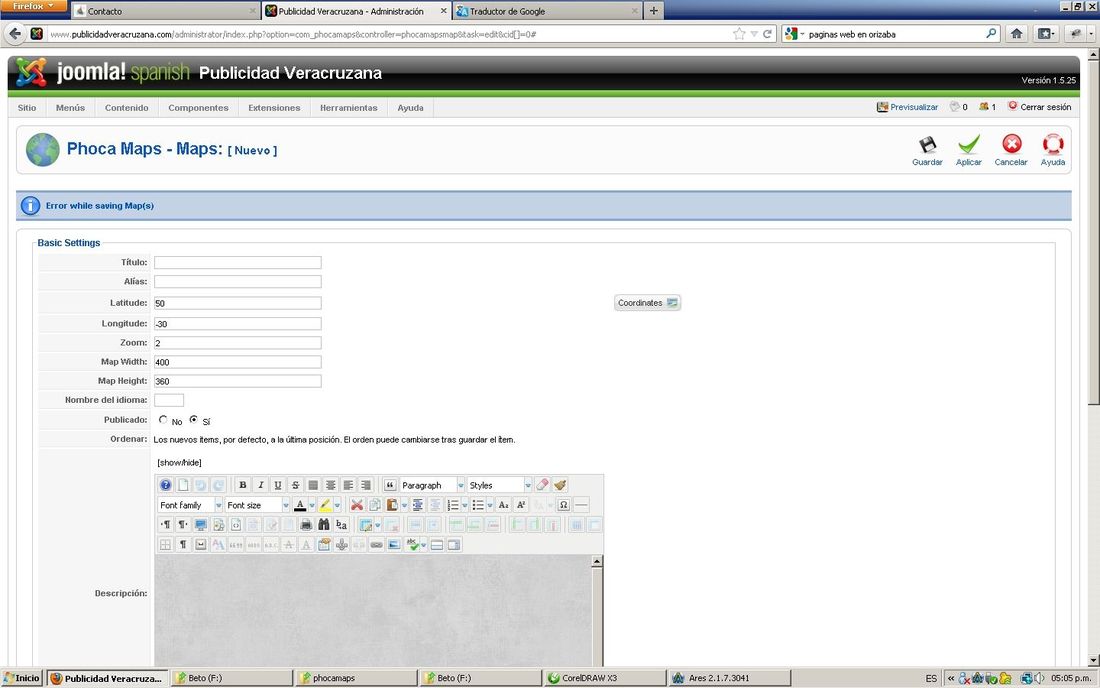Open find with binoculars icon

pyautogui.click(x=323, y=525)
